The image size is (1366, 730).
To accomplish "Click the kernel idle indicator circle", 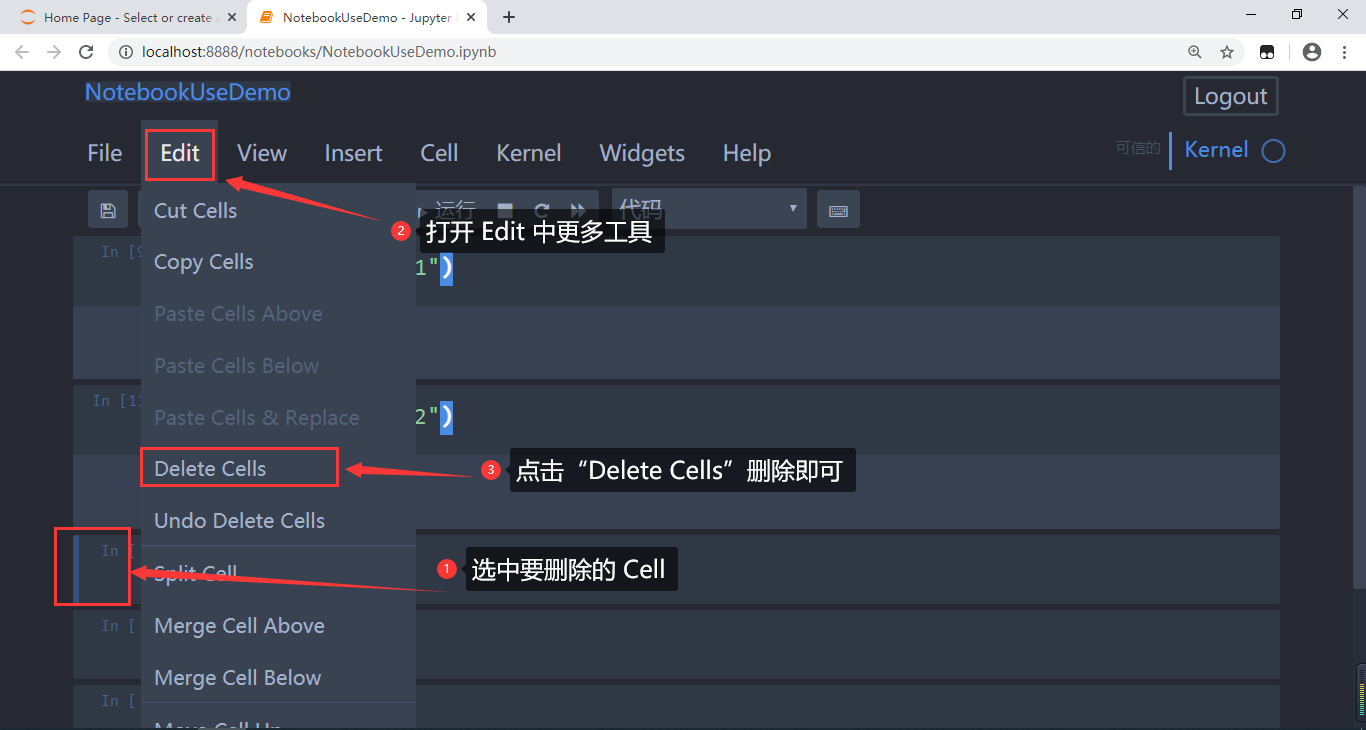I will tap(1273, 151).
